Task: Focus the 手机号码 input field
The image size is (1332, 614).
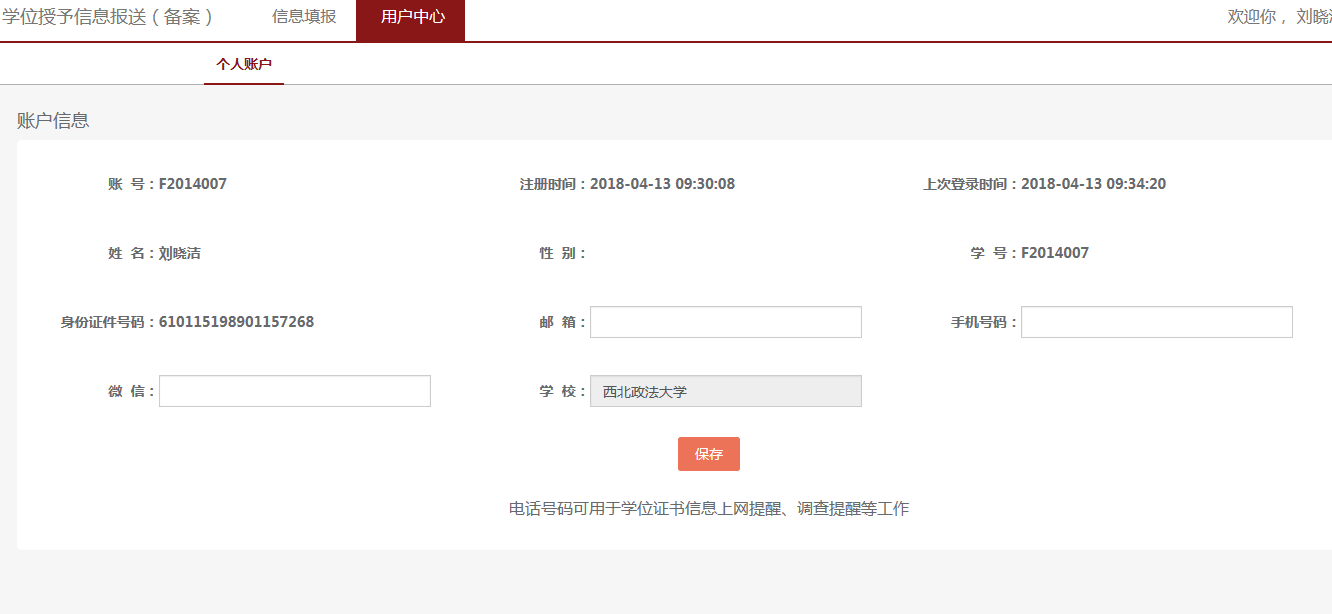Action: click(x=1157, y=322)
